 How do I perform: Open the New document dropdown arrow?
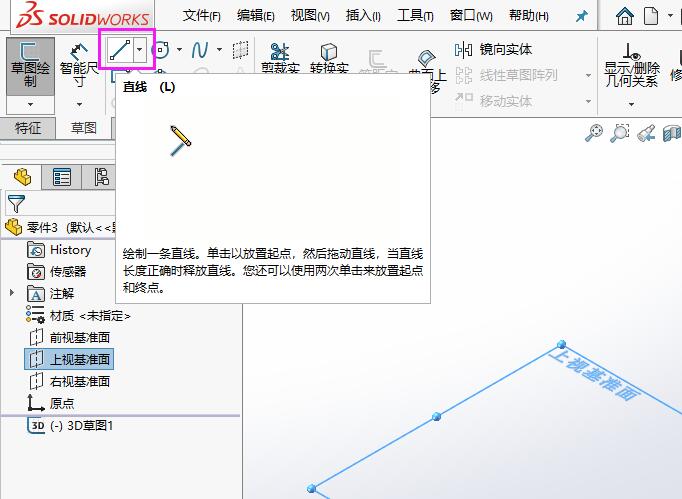point(670,17)
